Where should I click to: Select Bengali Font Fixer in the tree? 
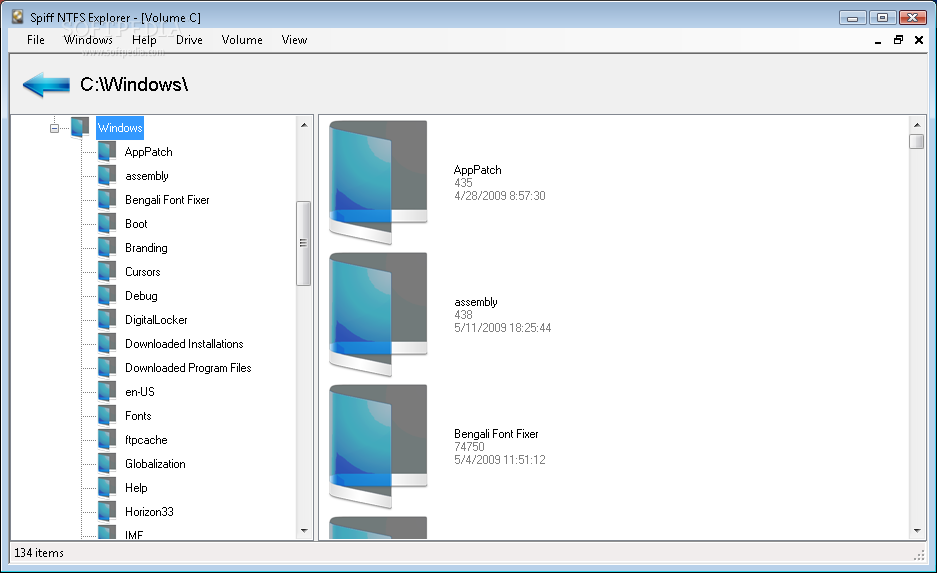click(167, 200)
